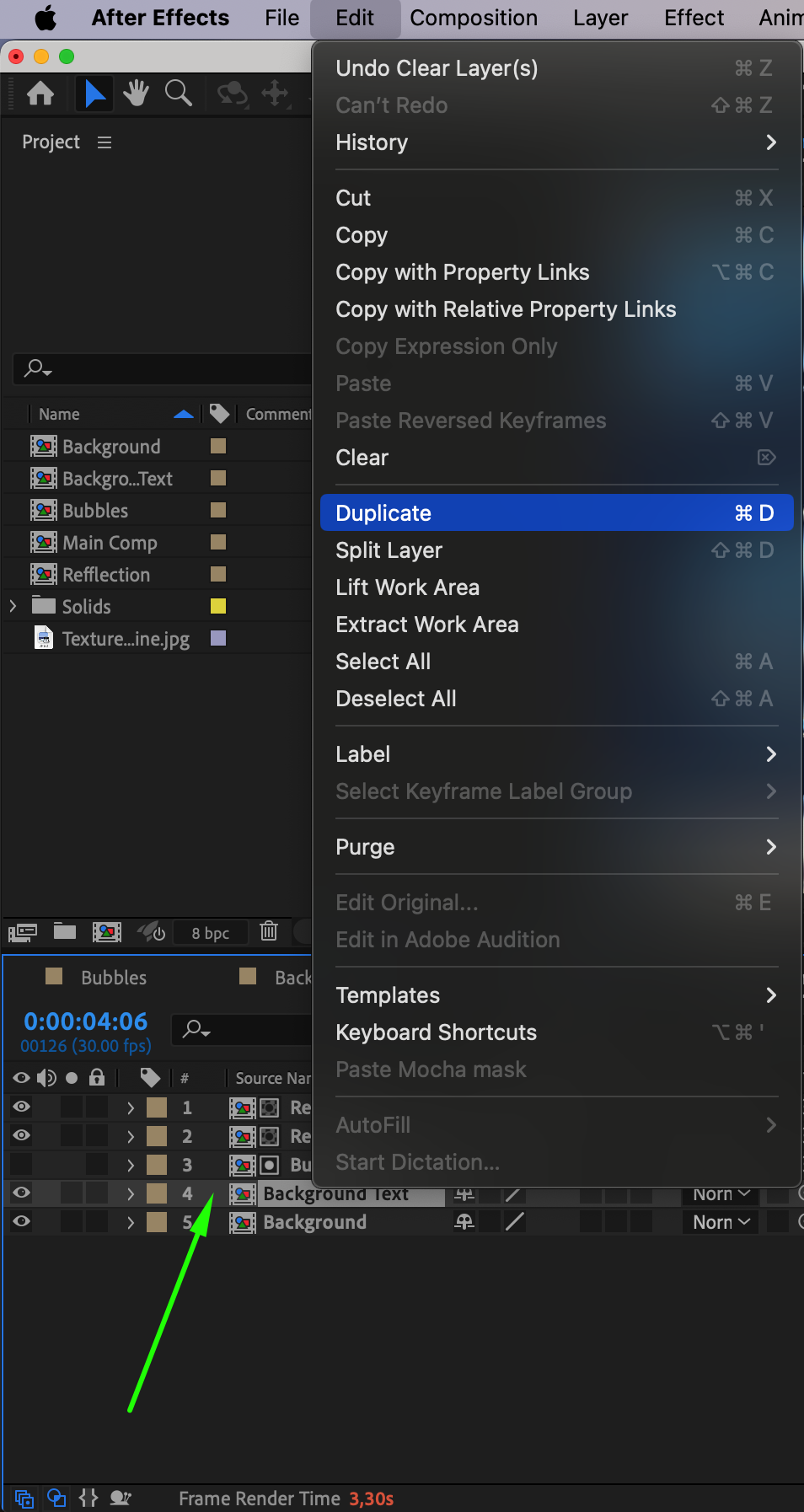Expand the Solids folder
The image size is (804, 1512).
(x=13, y=606)
